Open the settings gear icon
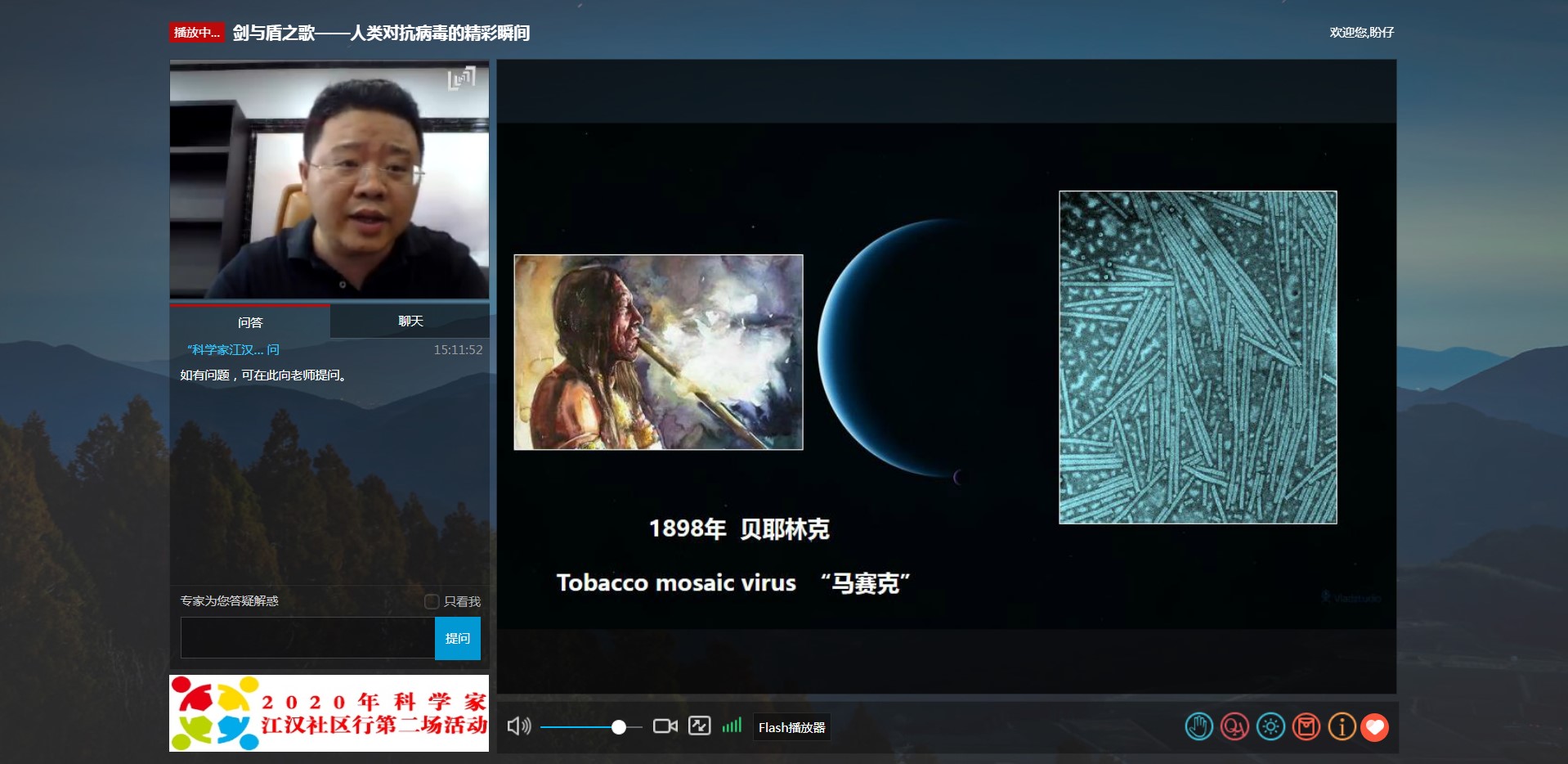1568x764 pixels. coord(1270,726)
